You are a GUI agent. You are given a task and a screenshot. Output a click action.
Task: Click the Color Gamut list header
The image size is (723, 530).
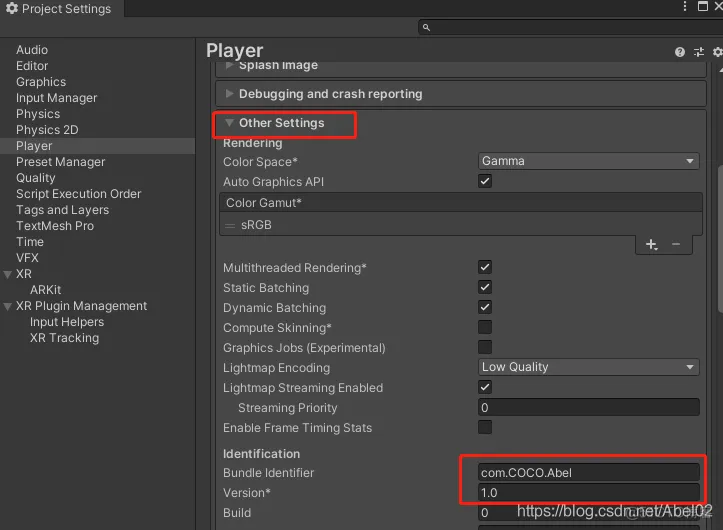461,203
